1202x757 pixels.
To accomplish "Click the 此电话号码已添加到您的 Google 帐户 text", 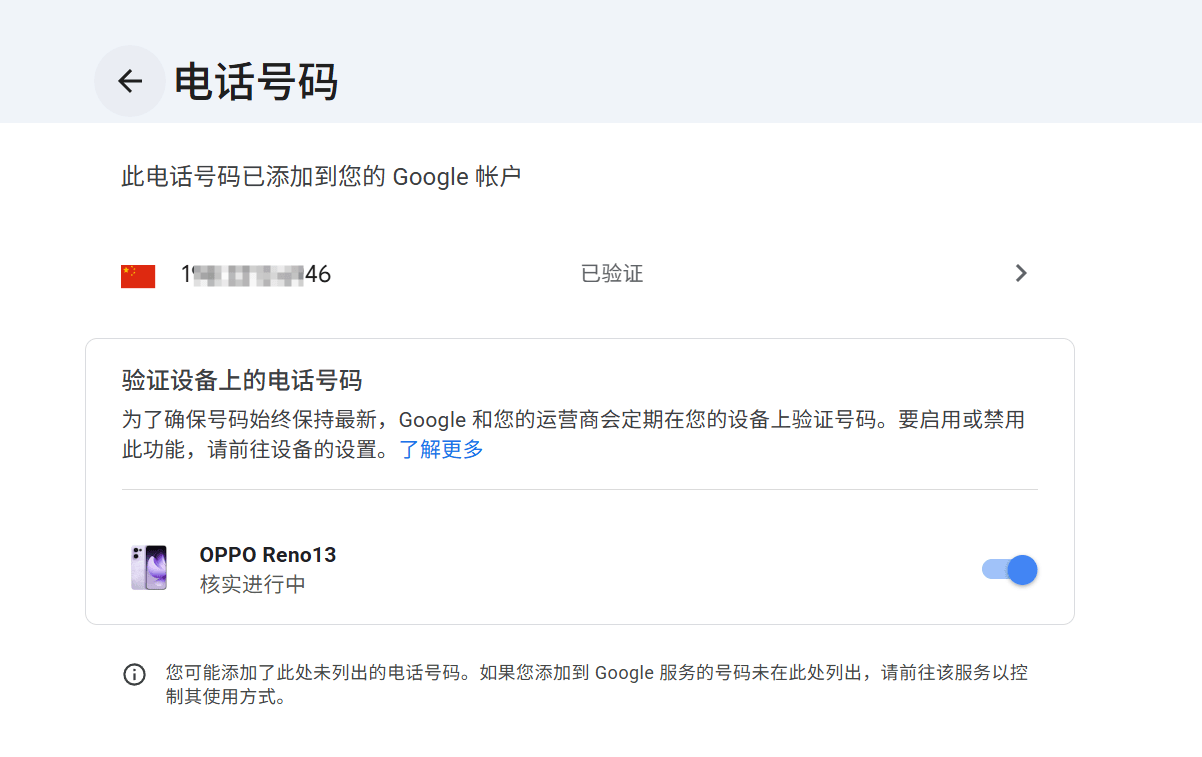I will click(321, 177).
